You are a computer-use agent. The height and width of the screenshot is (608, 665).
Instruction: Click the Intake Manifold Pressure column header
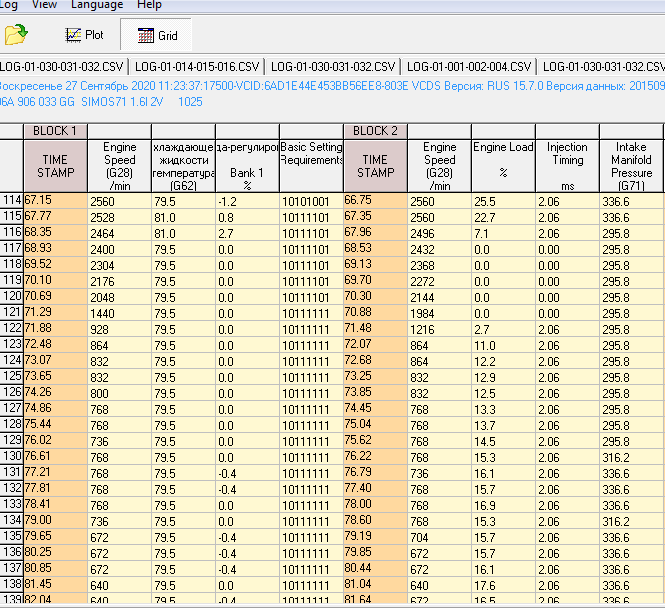tap(631, 166)
